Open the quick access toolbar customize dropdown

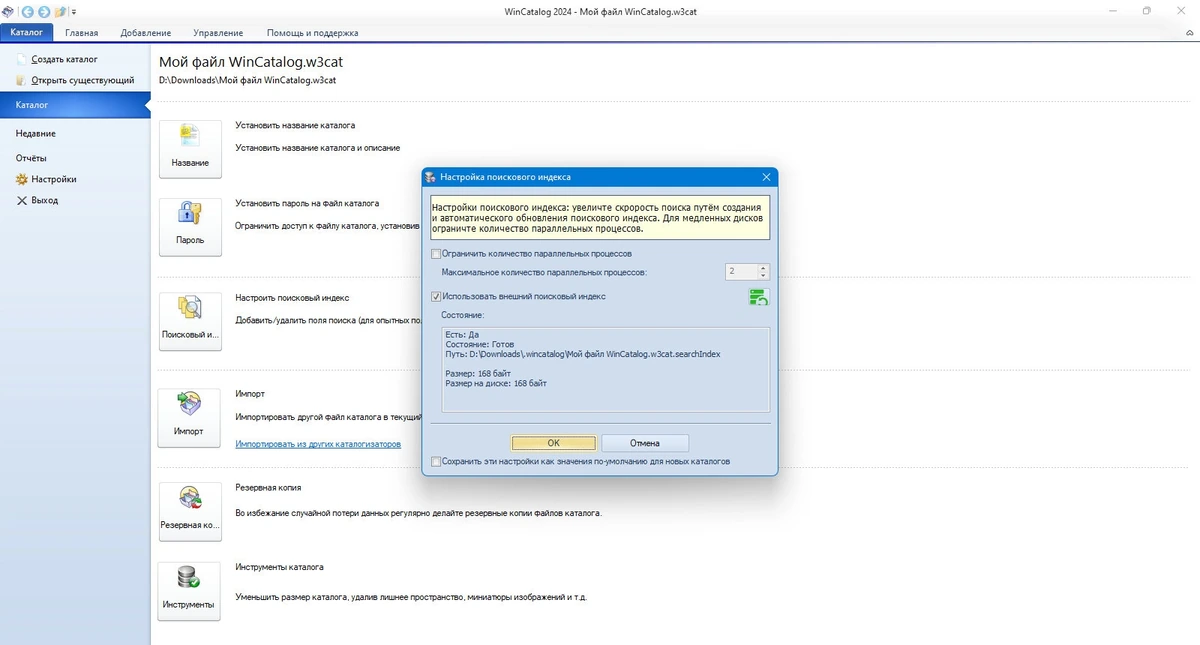pos(74,12)
